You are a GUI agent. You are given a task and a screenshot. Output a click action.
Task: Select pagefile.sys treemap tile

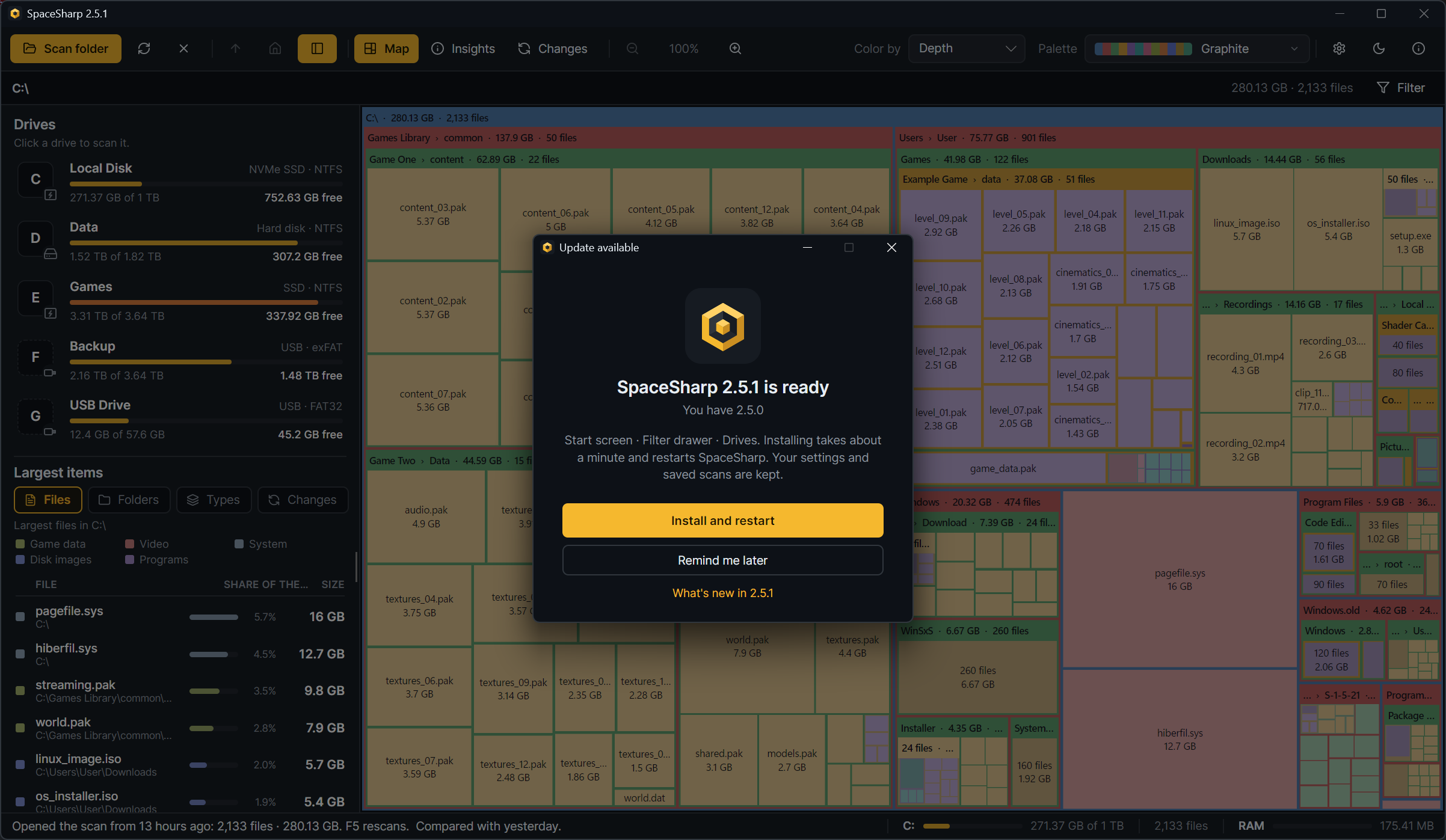point(1180,580)
